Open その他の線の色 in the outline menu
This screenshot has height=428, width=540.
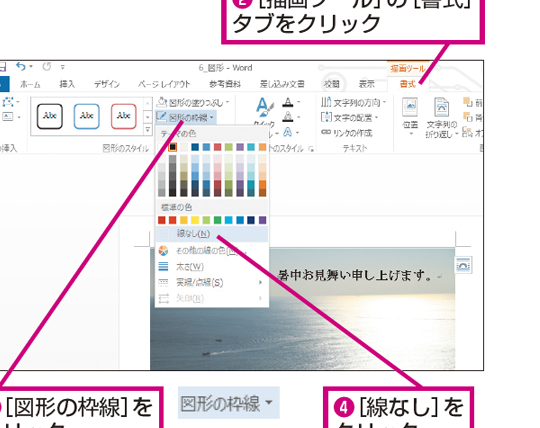tap(212, 251)
